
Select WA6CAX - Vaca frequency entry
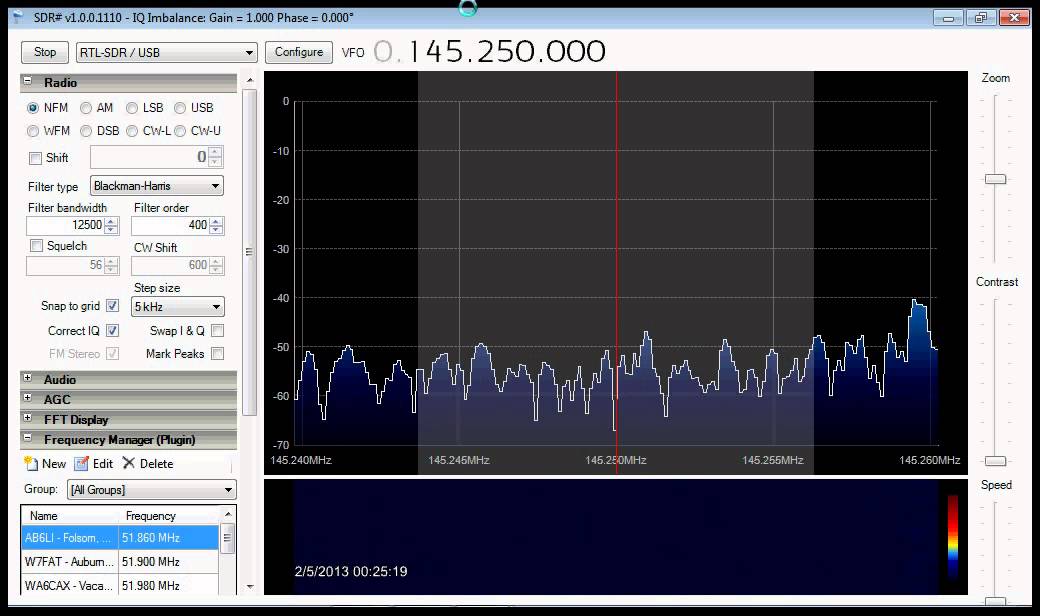(x=120, y=585)
